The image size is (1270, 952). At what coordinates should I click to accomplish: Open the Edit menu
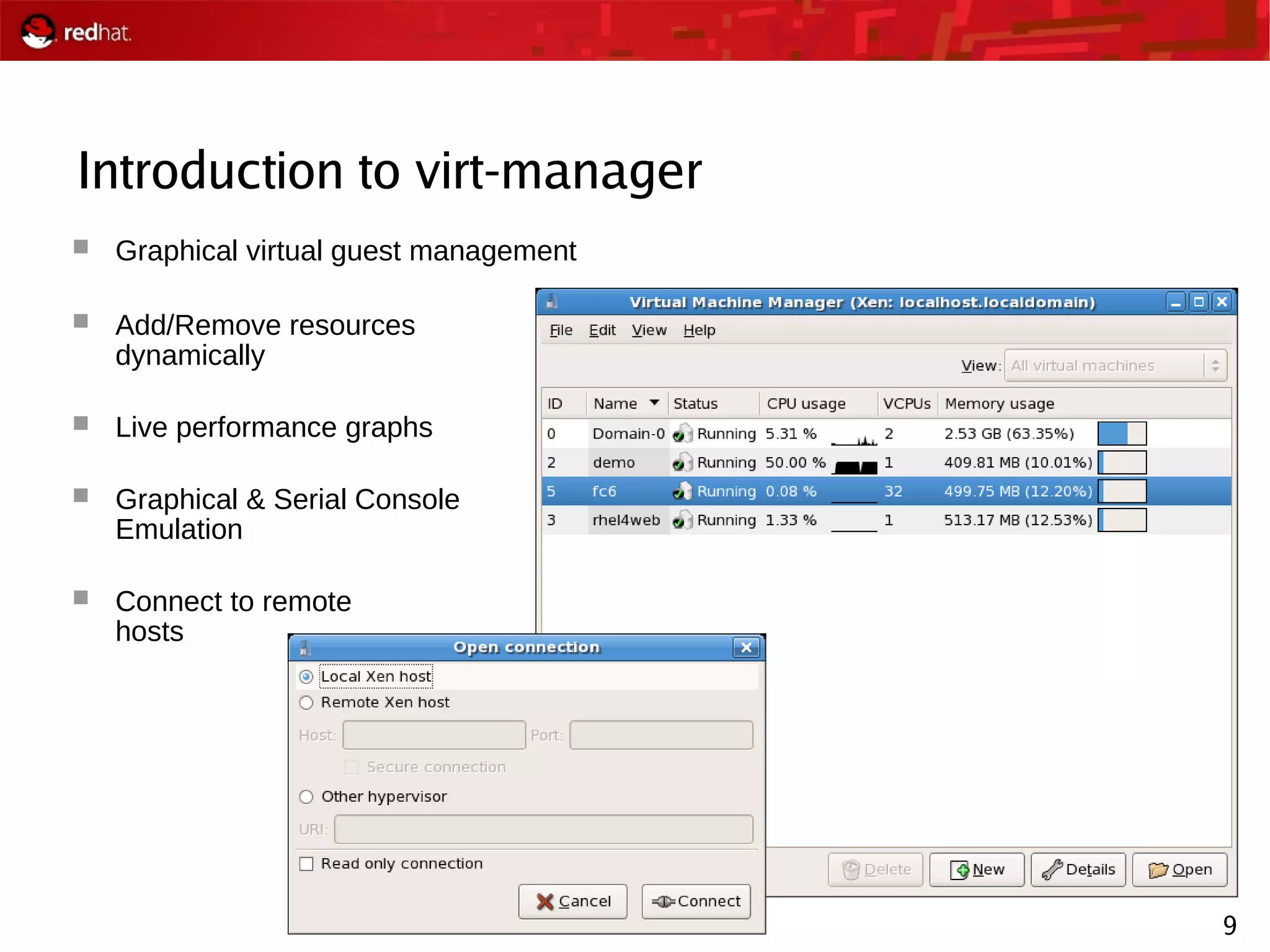coord(602,331)
